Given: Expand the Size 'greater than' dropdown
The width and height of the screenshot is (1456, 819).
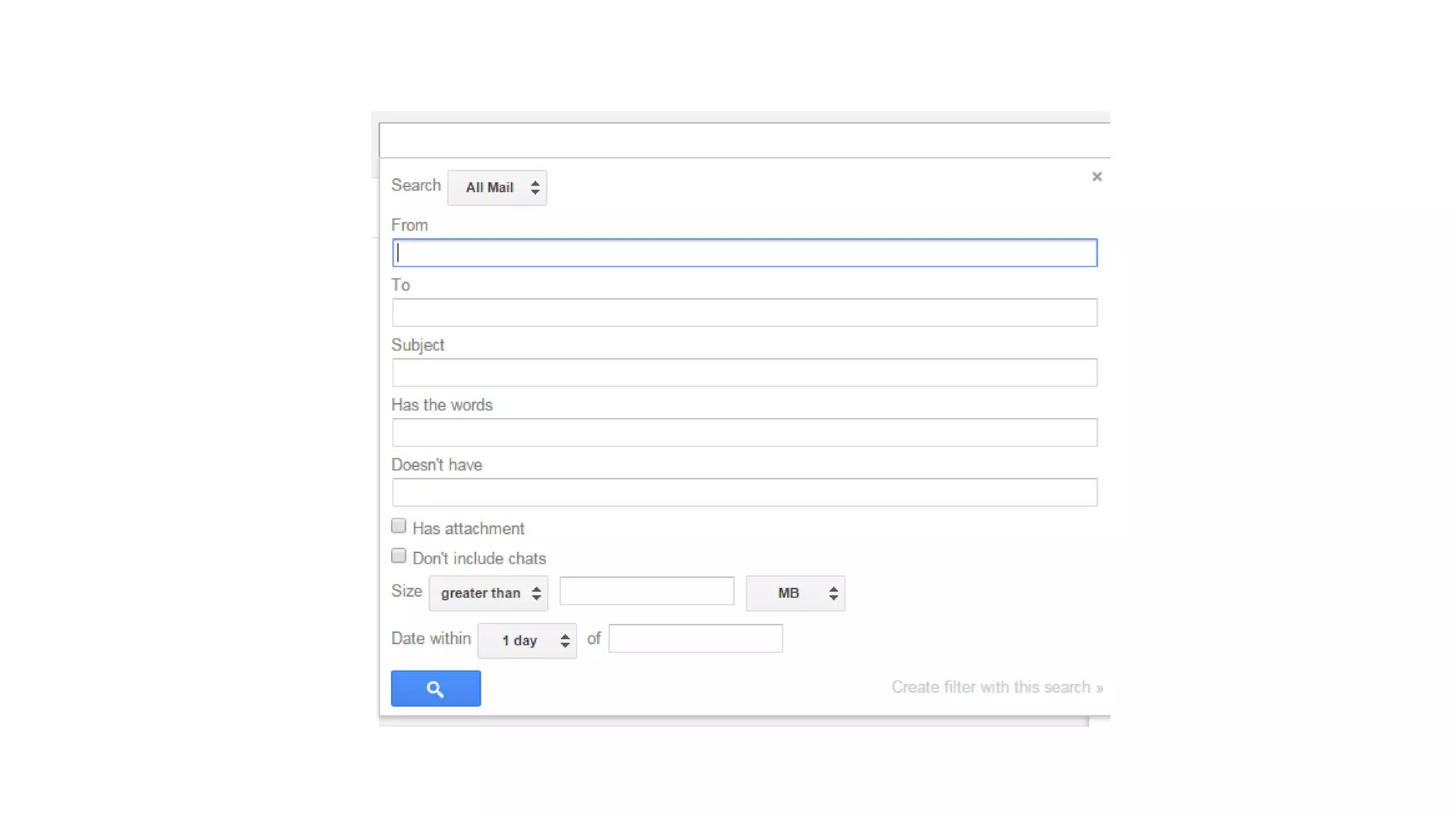Looking at the screenshot, I should pyautogui.click(x=488, y=594).
